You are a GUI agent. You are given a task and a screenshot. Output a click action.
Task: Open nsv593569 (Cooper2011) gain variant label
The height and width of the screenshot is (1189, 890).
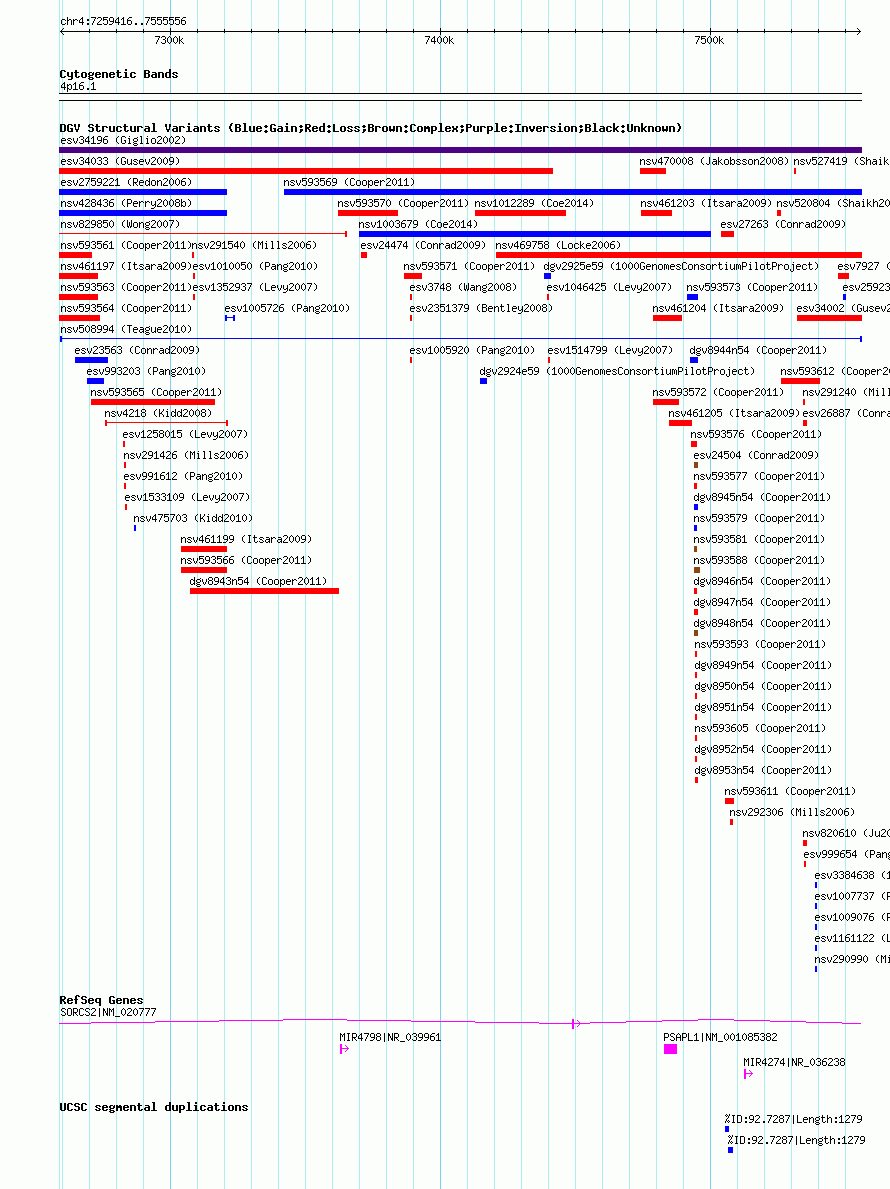click(x=349, y=183)
